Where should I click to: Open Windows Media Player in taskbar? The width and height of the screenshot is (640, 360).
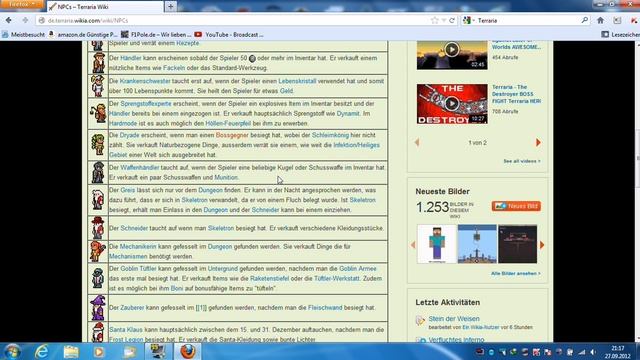click(x=99, y=351)
